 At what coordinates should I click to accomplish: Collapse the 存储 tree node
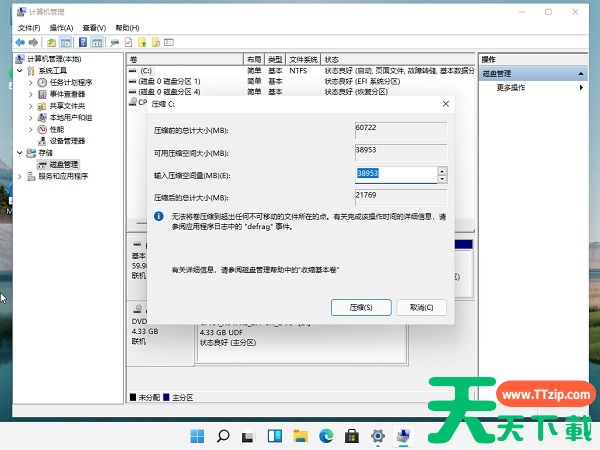pyautogui.click(x=20, y=153)
